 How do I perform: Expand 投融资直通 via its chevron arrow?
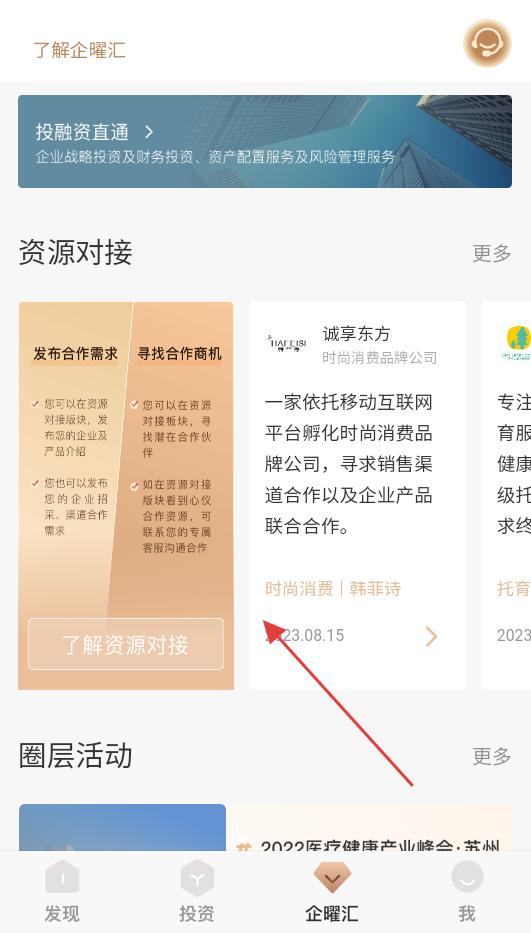click(149, 132)
